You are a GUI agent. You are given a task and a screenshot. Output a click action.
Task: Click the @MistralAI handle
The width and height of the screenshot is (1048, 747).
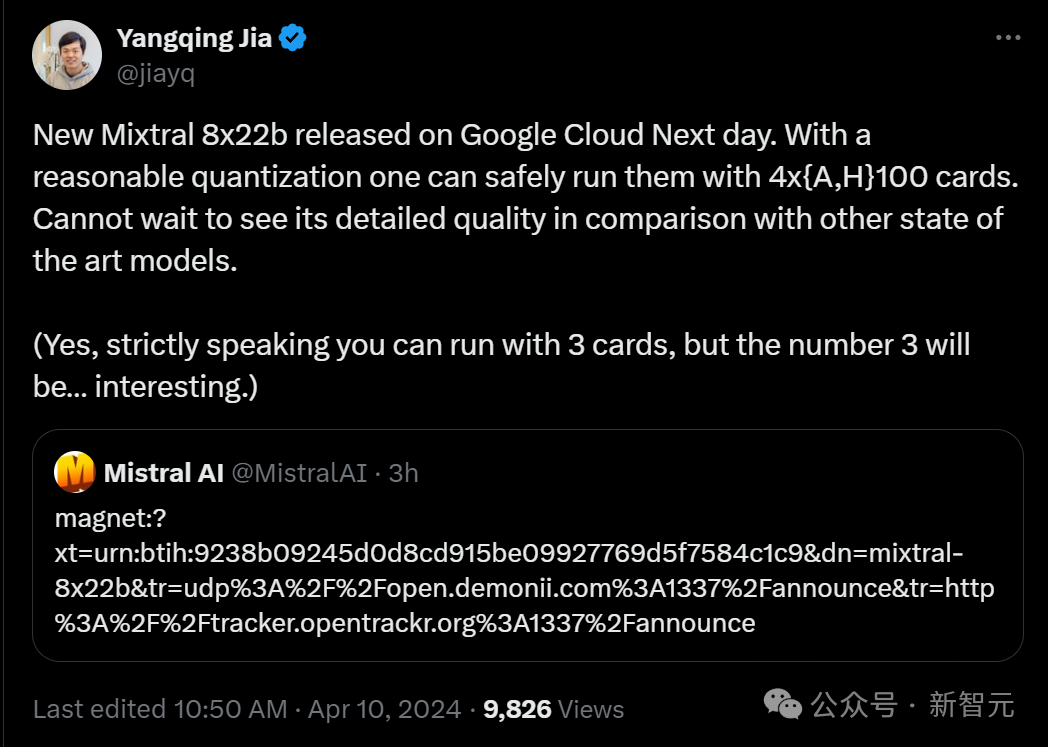(x=299, y=473)
